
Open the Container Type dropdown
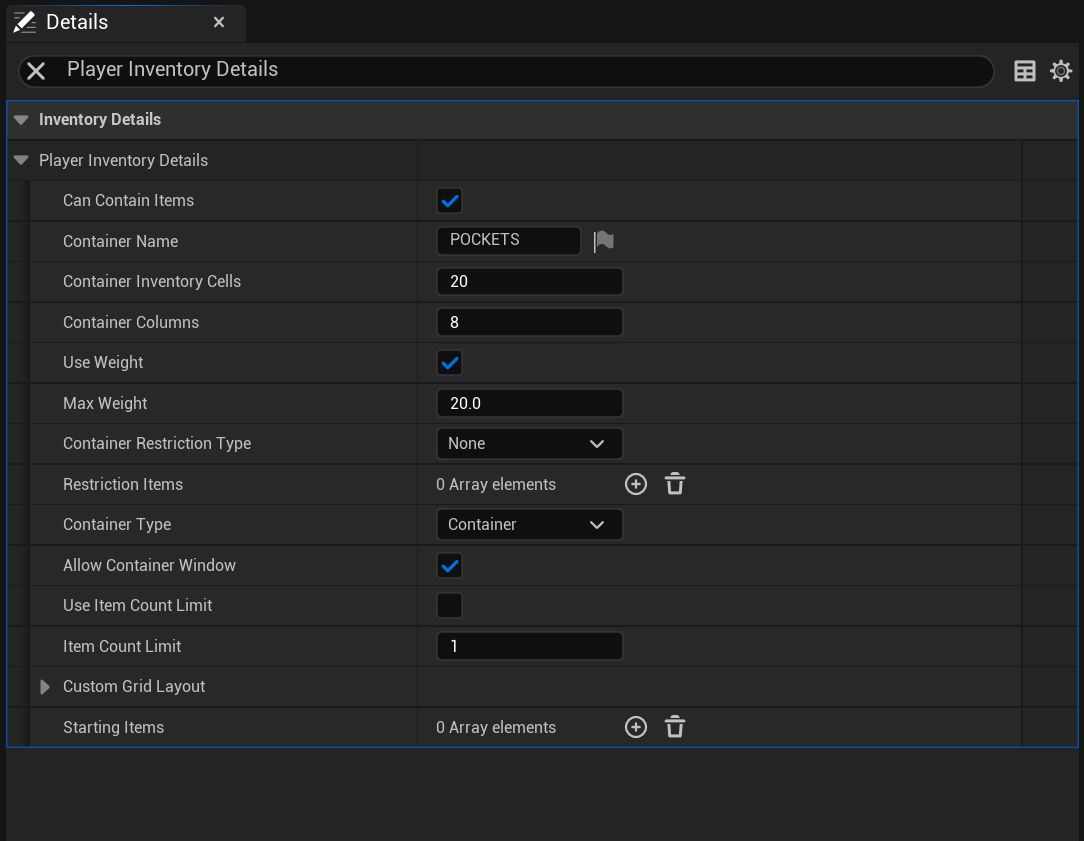(x=529, y=524)
